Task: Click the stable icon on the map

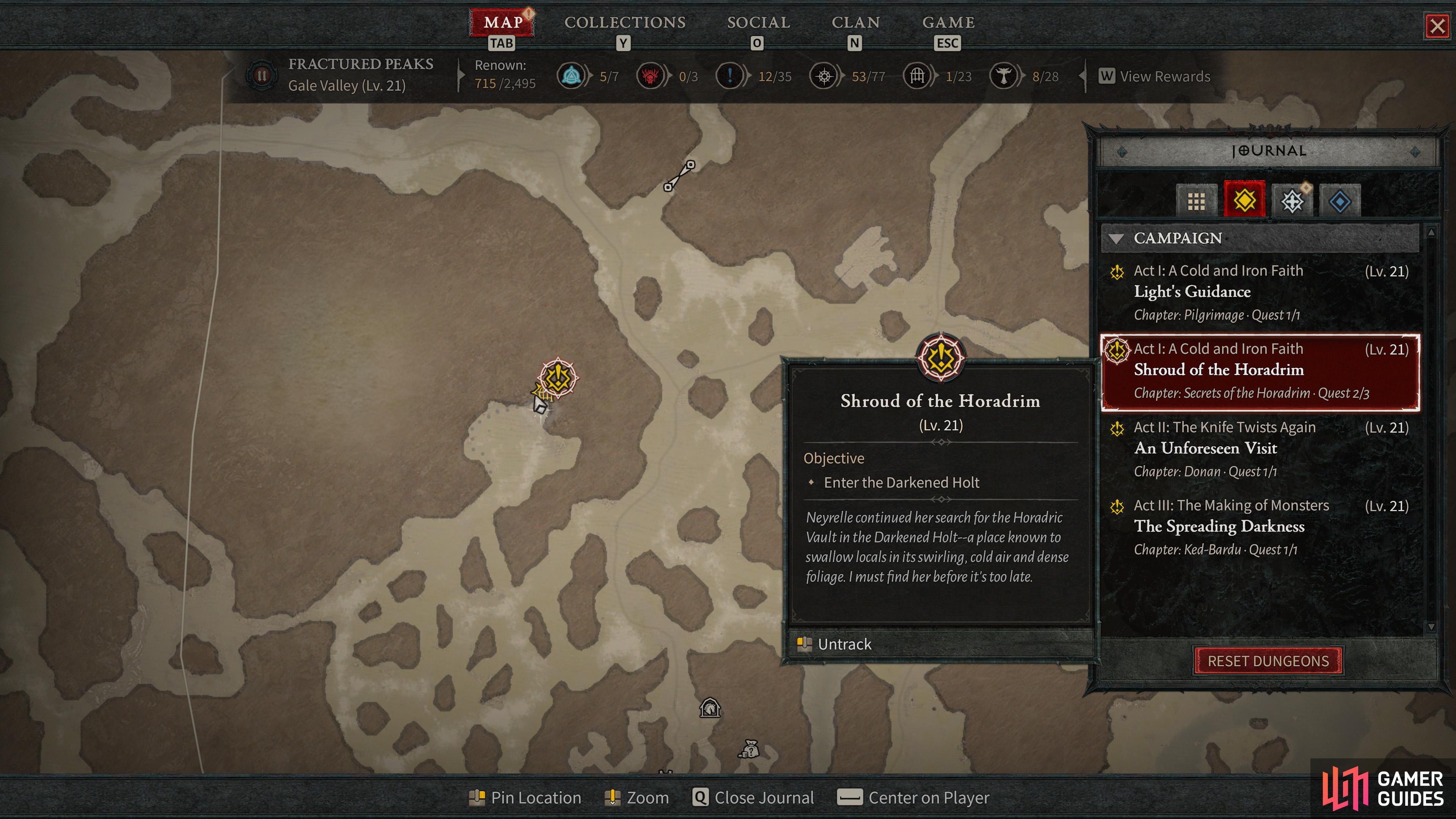Action: point(710,707)
